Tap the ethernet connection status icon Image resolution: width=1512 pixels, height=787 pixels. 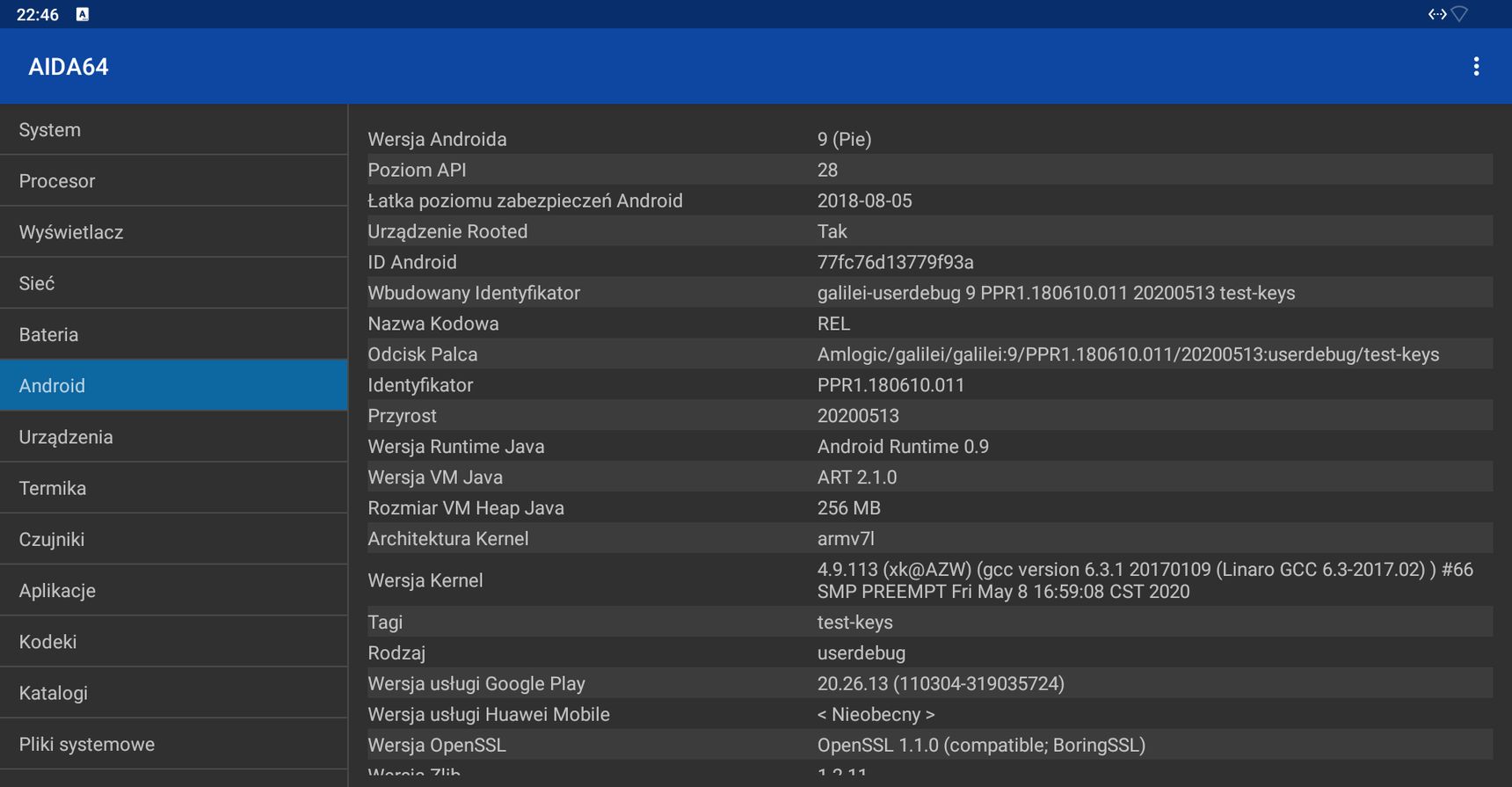(1437, 14)
